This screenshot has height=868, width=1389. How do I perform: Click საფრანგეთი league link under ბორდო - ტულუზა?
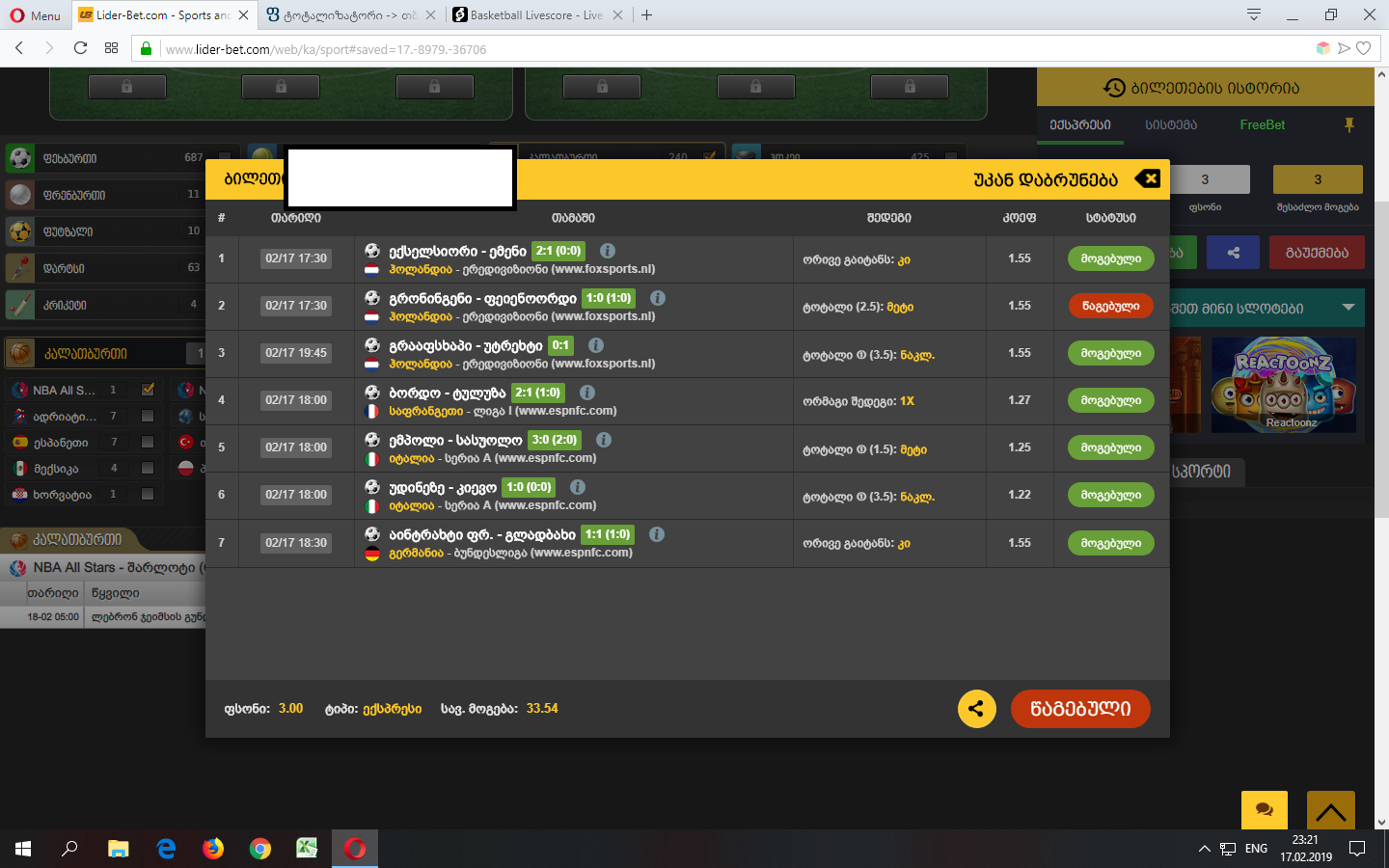tap(425, 411)
